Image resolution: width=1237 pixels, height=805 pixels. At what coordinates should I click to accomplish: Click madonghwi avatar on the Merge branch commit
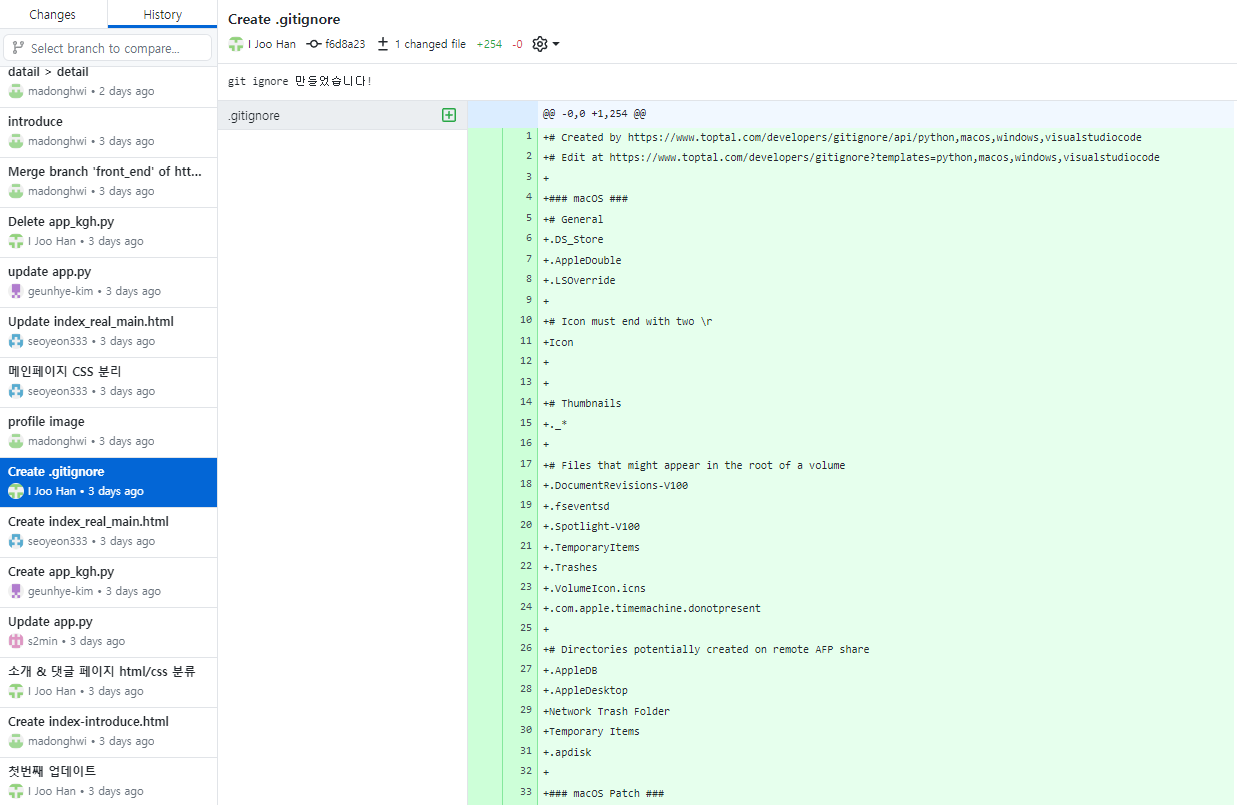[x=15, y=191]
